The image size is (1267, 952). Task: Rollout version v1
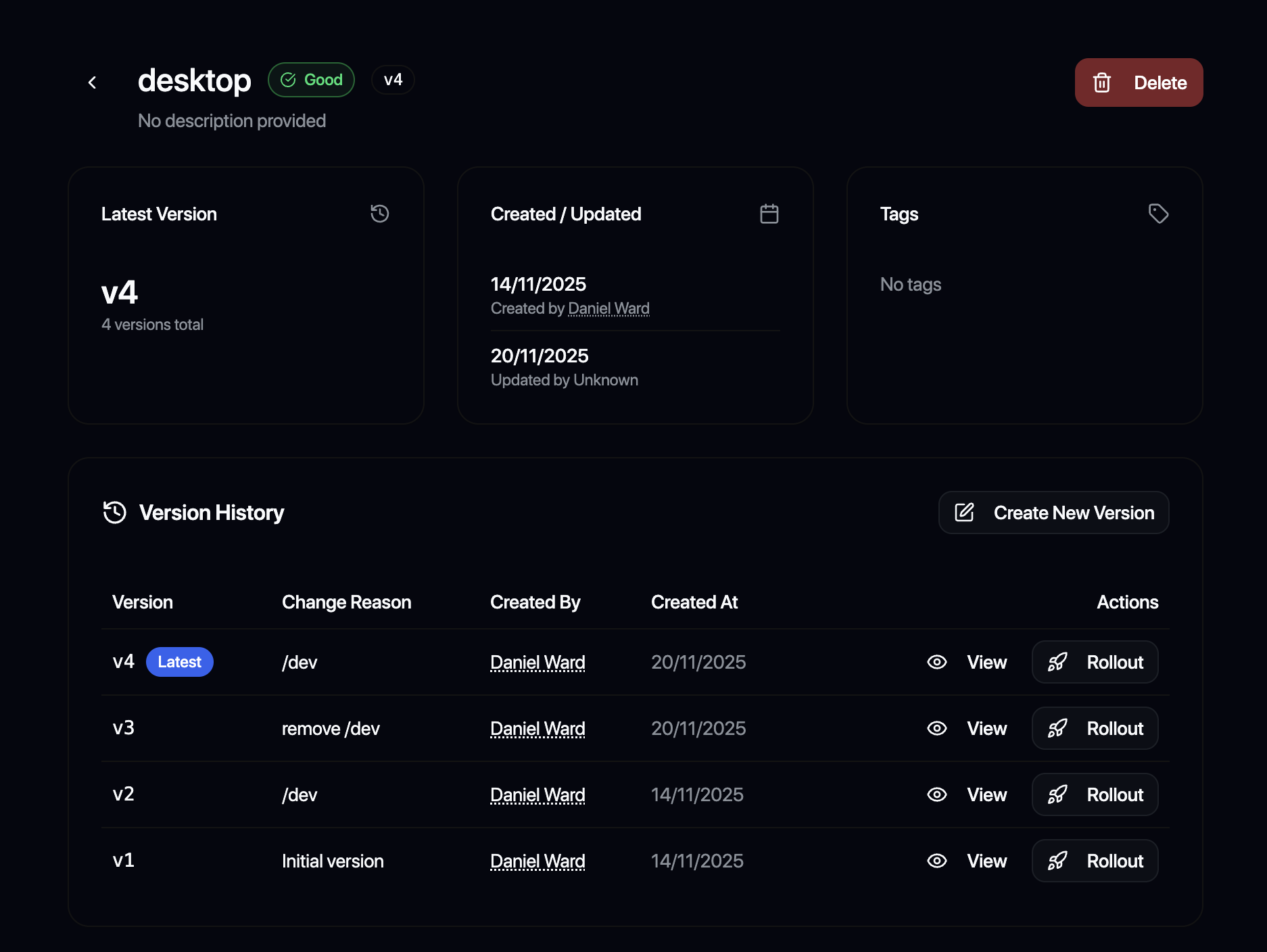1094,861
